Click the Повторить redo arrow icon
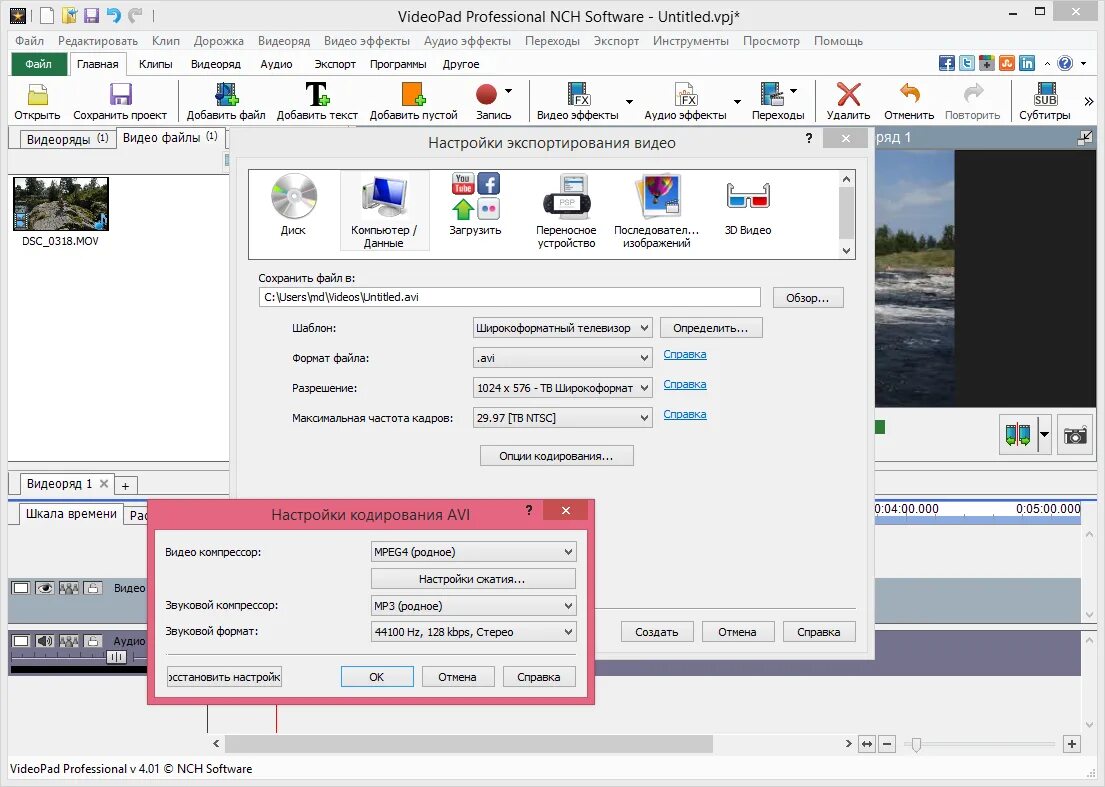Image resolution: width=1105 pixels, height=787 pixels. click(x=973, y=94)
